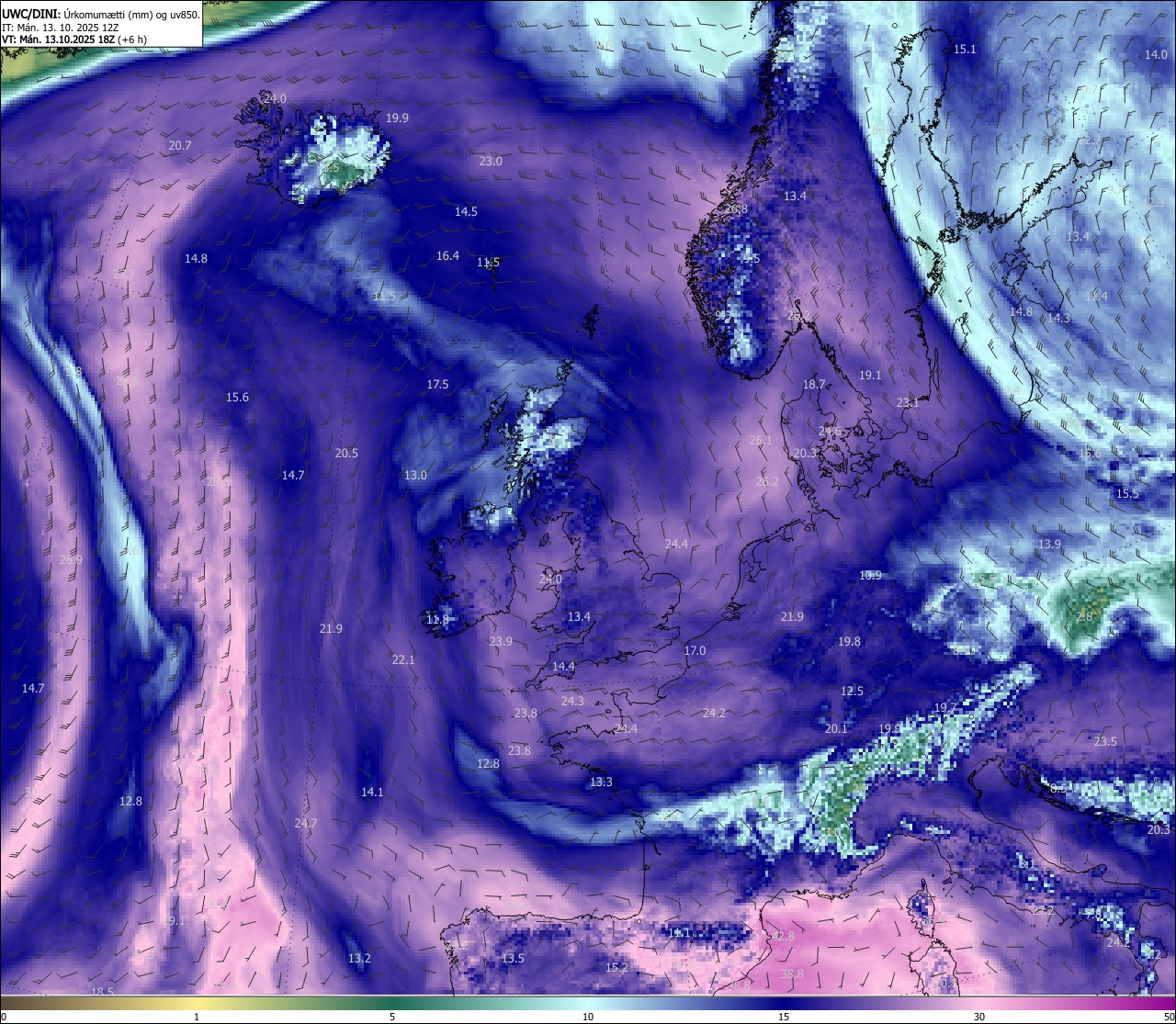The image size is (1176, 1024).
Task: Click the 20.5 value label
Action: click(346, 454)
